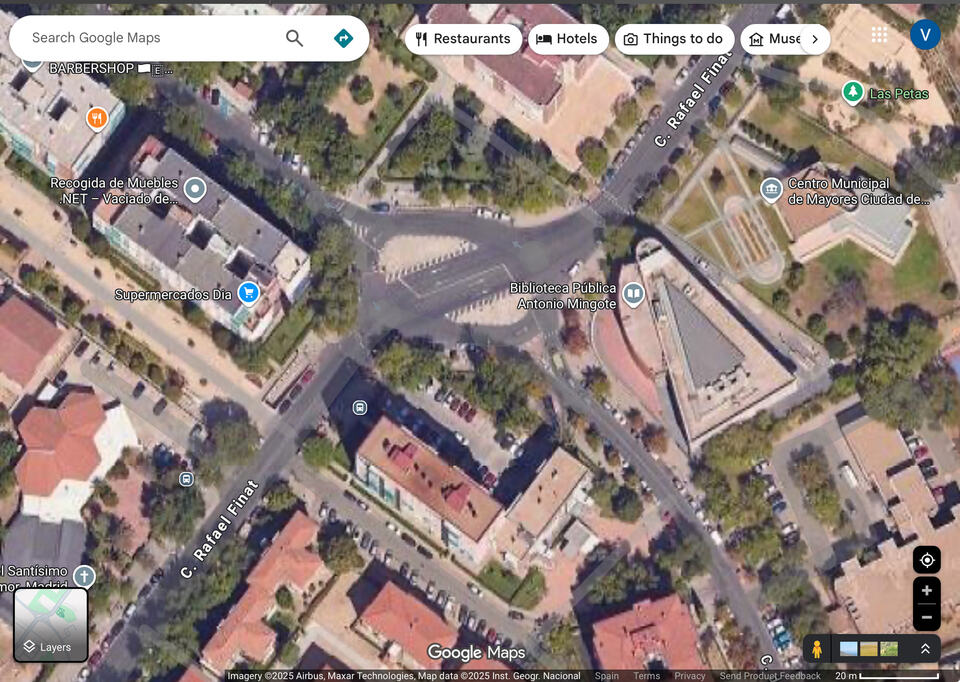Open the Google apps grid
The image size is (960, 682).
point(879,35)
